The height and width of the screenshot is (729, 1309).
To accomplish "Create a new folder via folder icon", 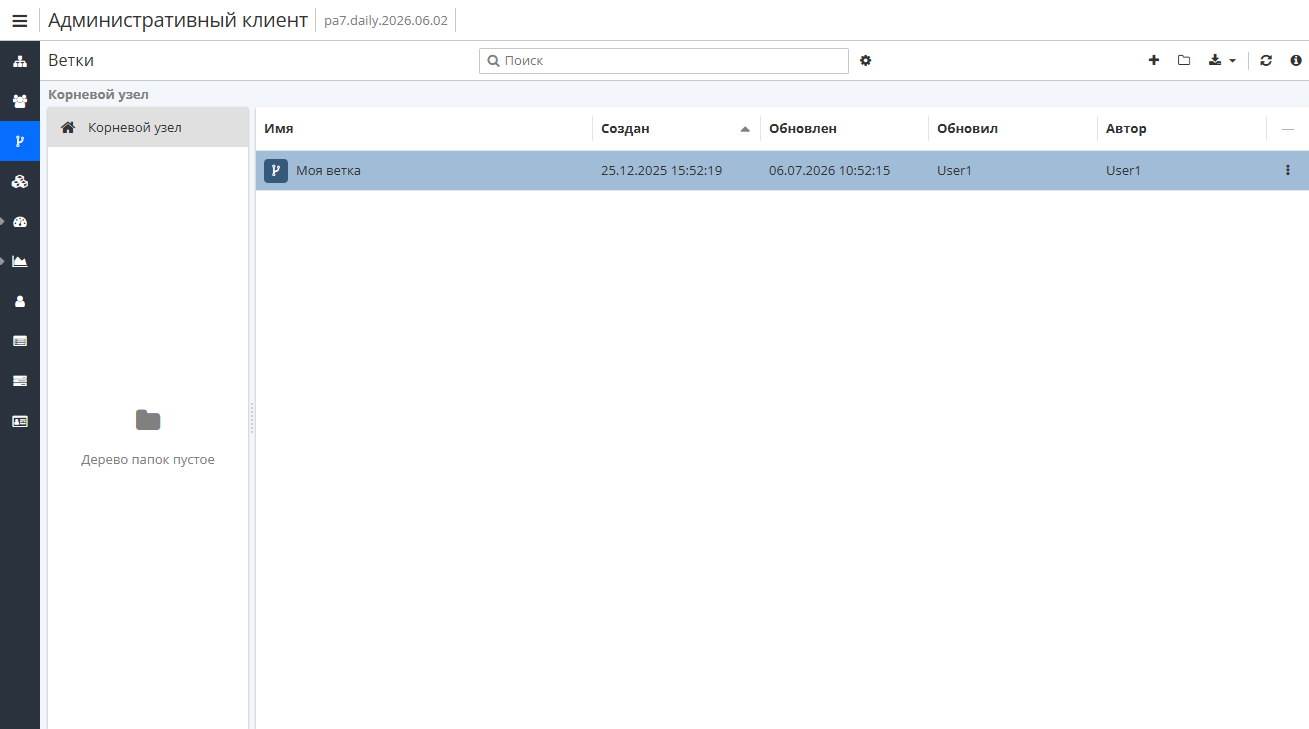I will click(x=1184, y=61).
